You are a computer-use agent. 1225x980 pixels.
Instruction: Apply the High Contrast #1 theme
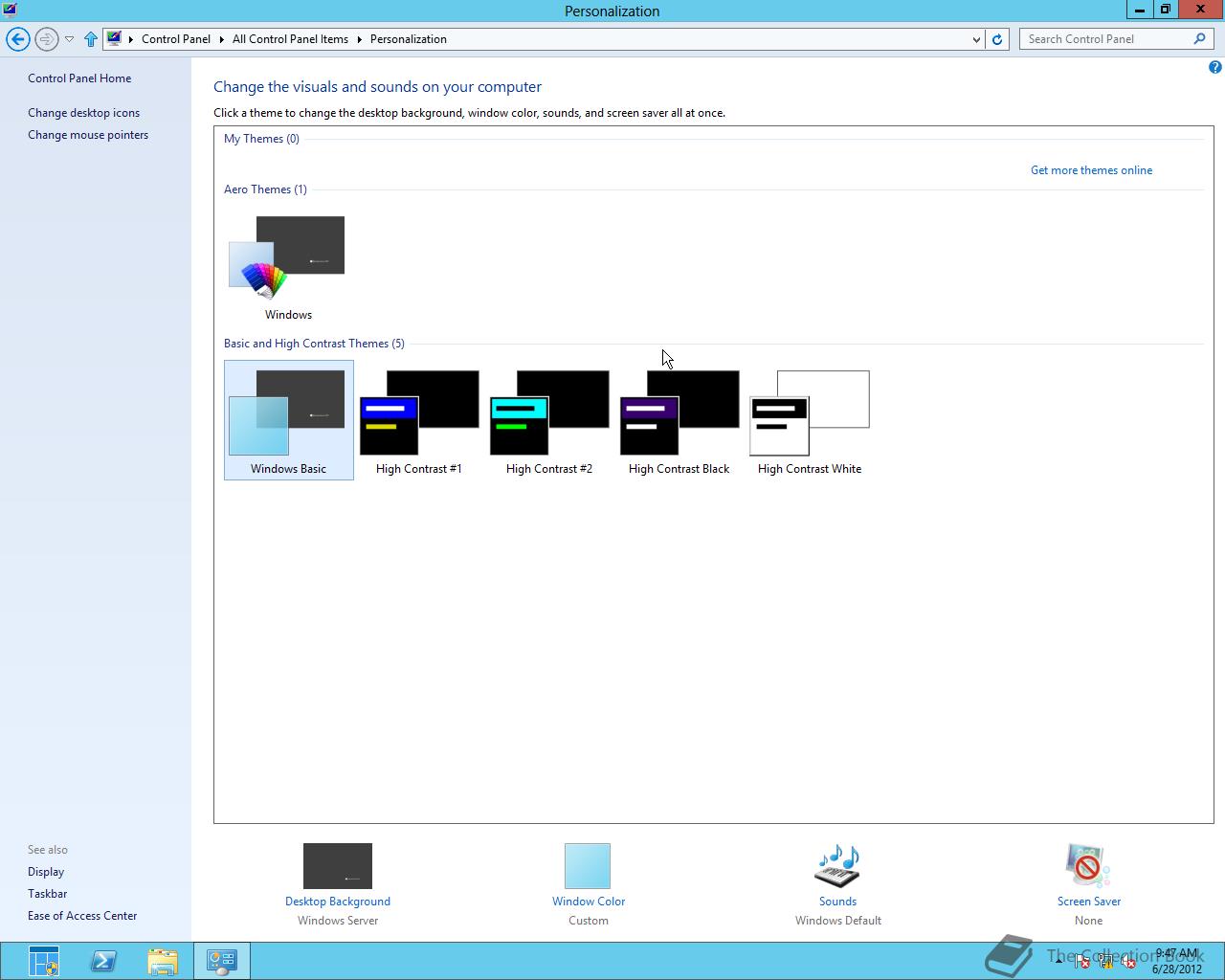coord(418,419)
